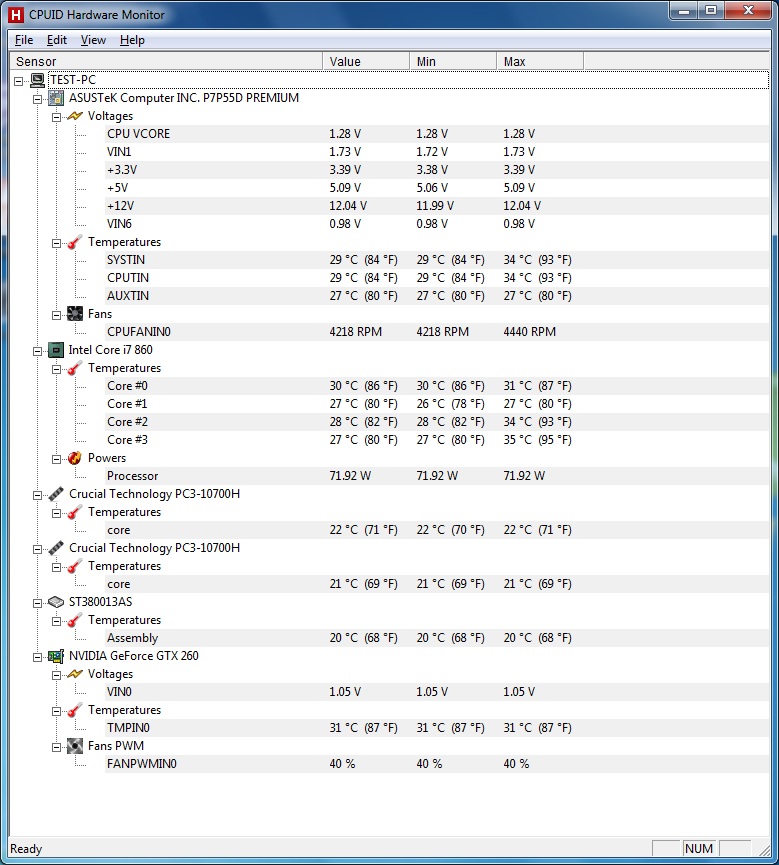
Task: Select the TMPIN0 temperature row
Action: [x=437, y=728]
